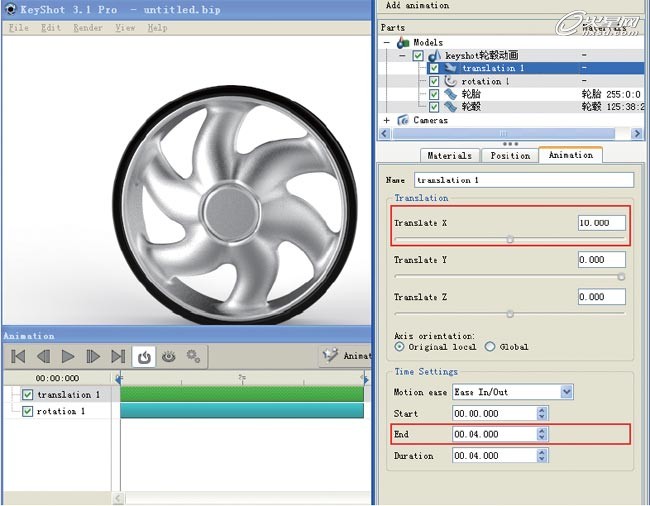Click the Translate Y slider handle
Image resolution: width=650 pixels, height=506 pixels.
pyautogui.click(x=621, y=276)
